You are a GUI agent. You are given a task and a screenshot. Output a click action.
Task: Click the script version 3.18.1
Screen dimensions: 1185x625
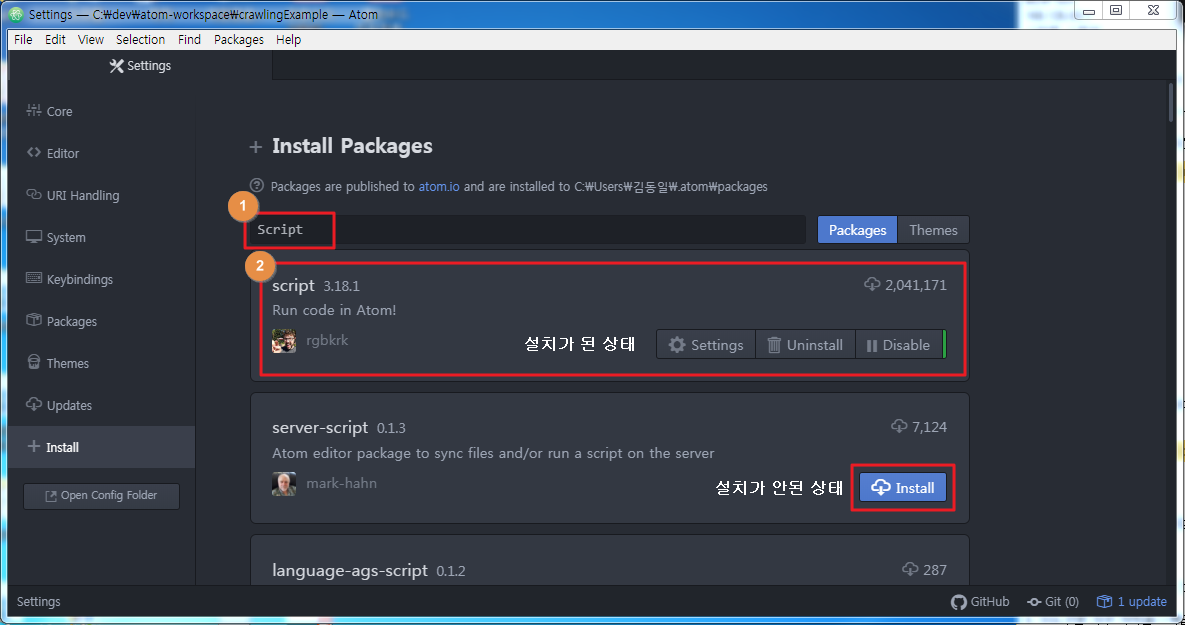342,286
